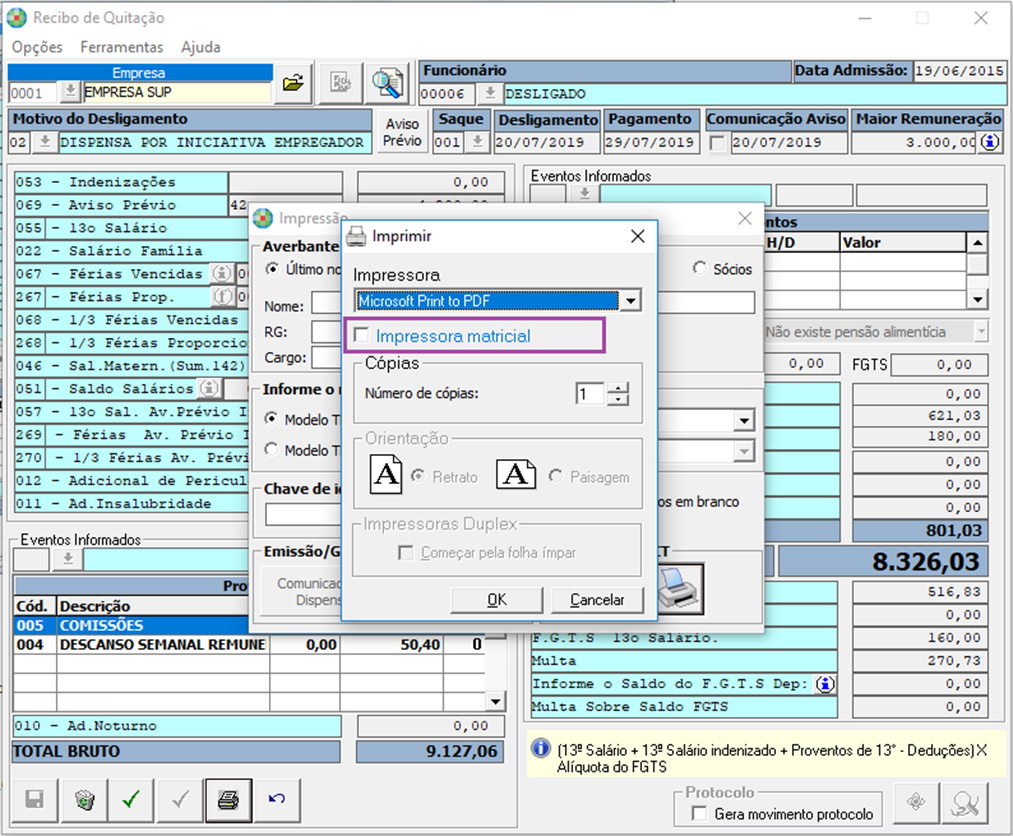
Task: Click info icon next to Férias Vencidas
Action: pos(222,274)
